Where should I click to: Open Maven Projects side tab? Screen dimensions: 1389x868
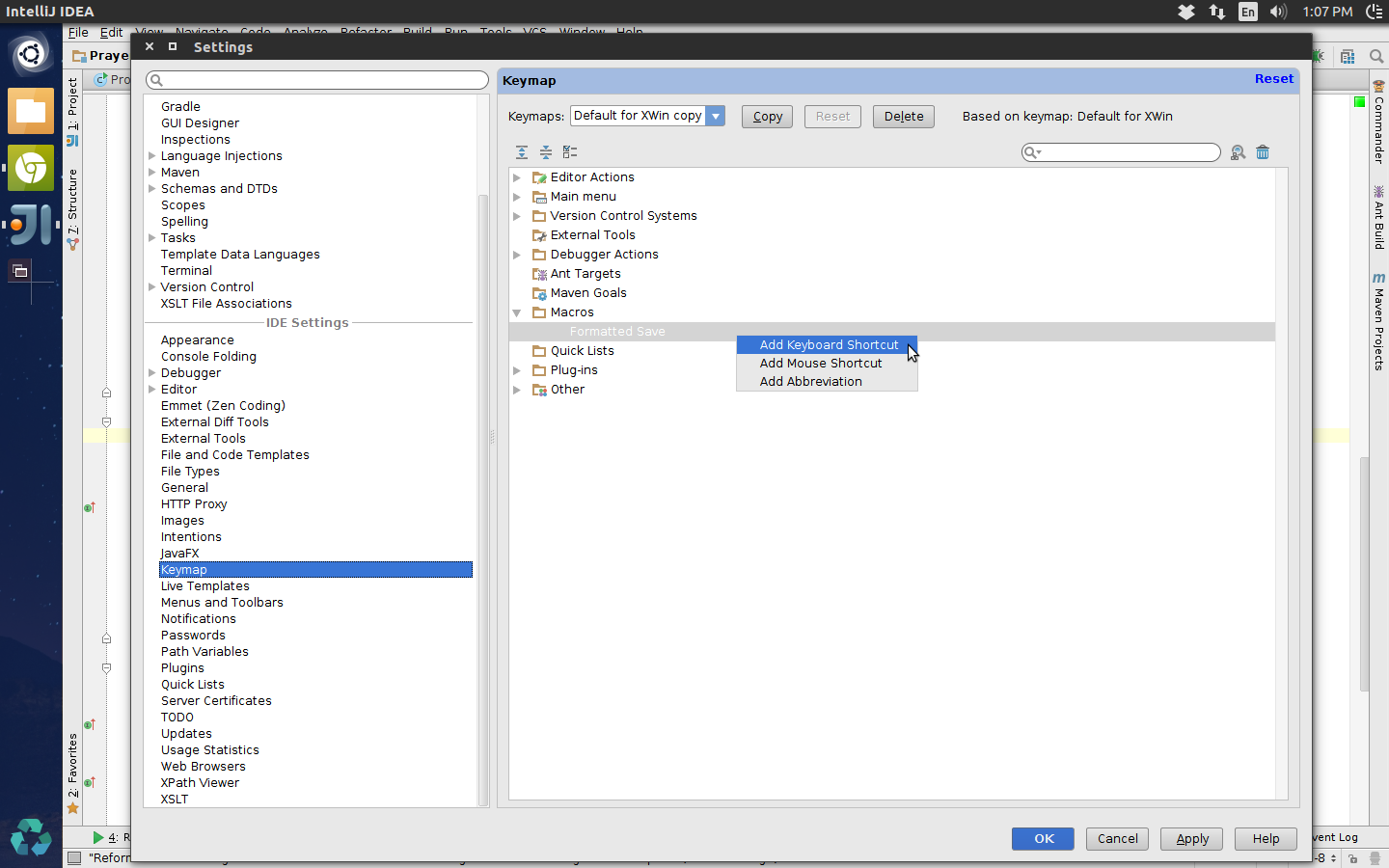click(1379, 322)
